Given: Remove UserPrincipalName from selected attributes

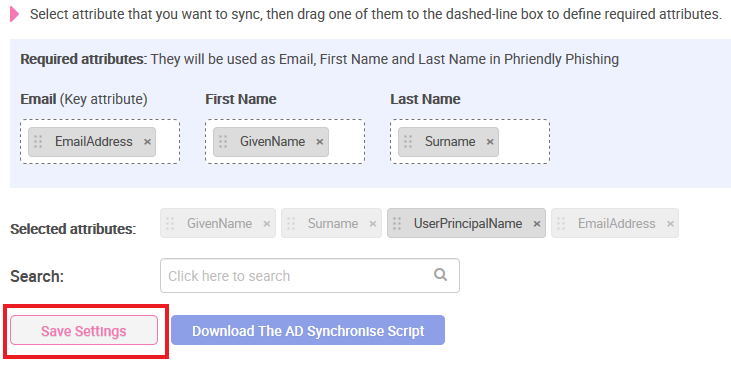Looking at the screenshot, I should (537, 224).
